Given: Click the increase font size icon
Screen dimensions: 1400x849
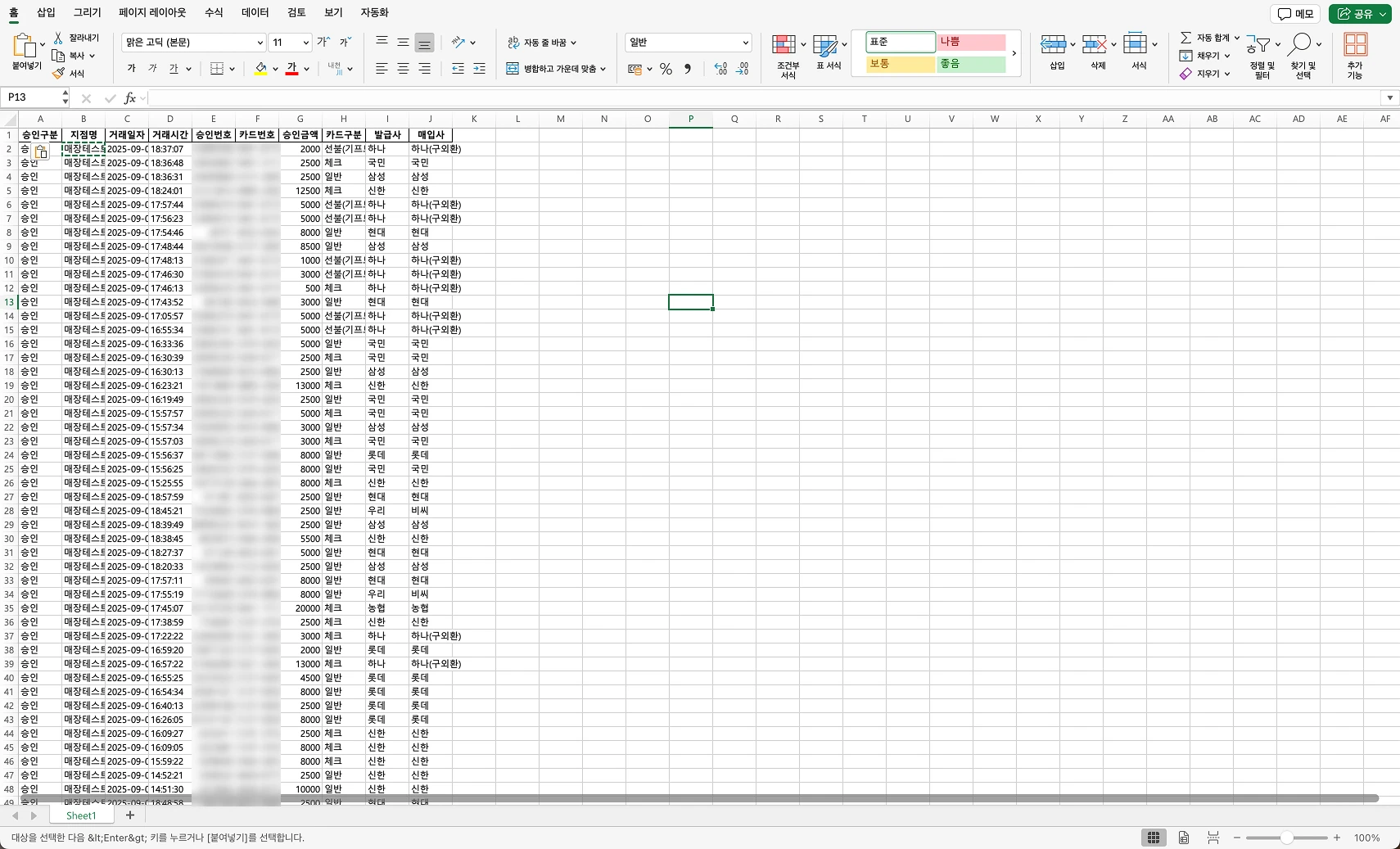Looking at the screenshot, I should tap(323, 43).
